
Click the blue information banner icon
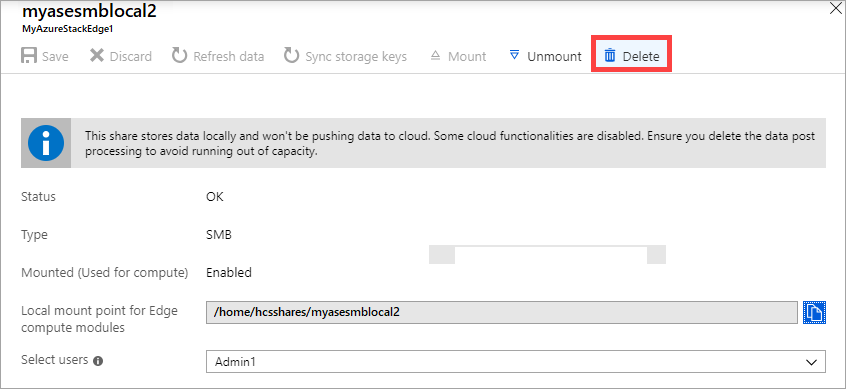point(46,143)
